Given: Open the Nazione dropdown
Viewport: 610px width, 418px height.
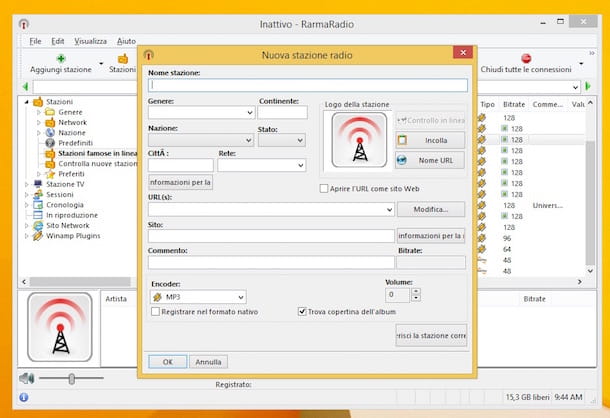Looking at the screenshot, I should point(248,140).
